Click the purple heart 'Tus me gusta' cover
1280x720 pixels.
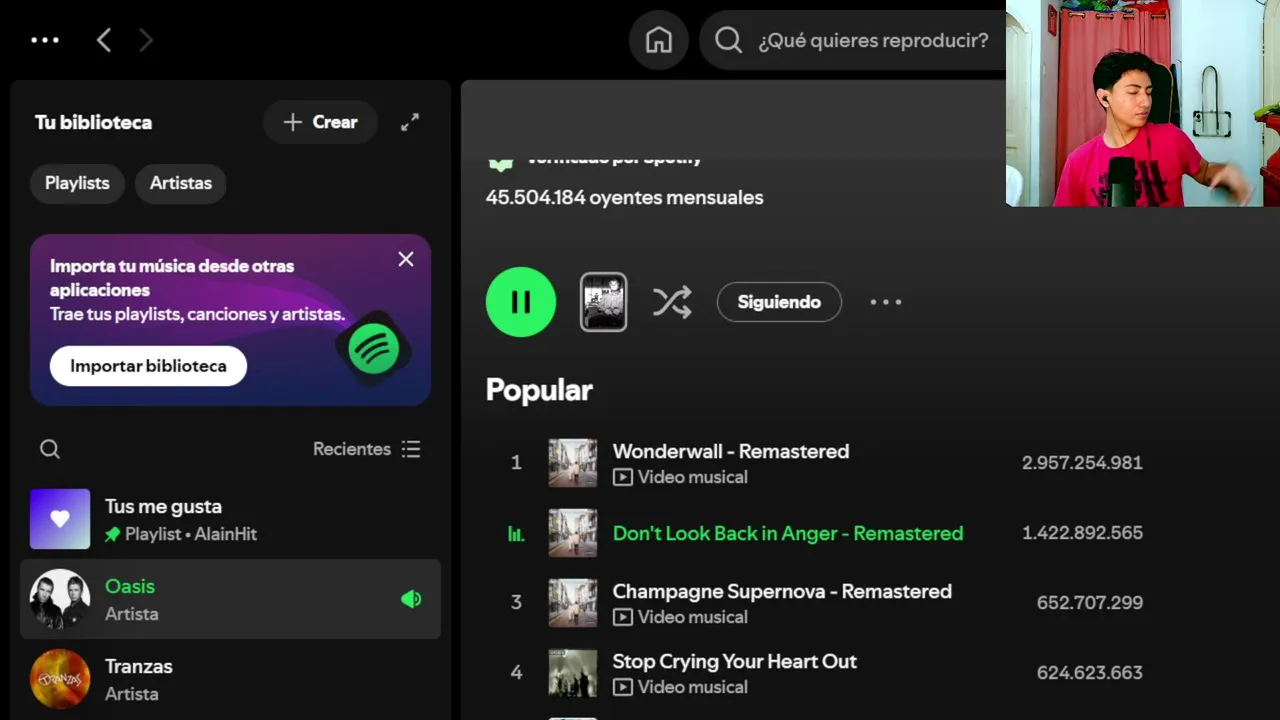[x=60, y=519]
